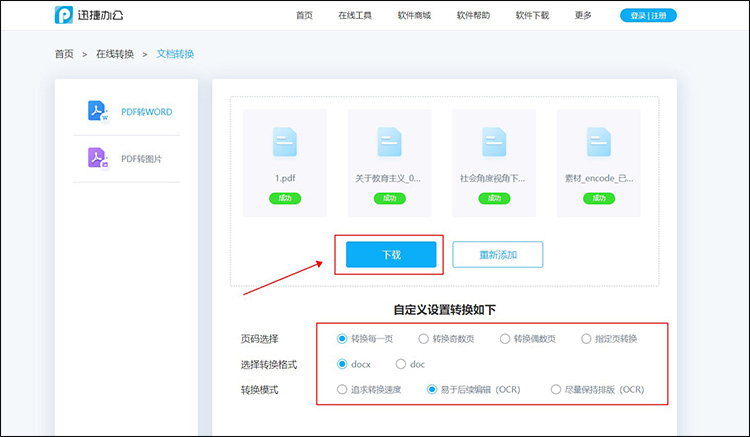The image size is (750, 437).
Task: Select 转换每一页 page option
Action: 365,339
